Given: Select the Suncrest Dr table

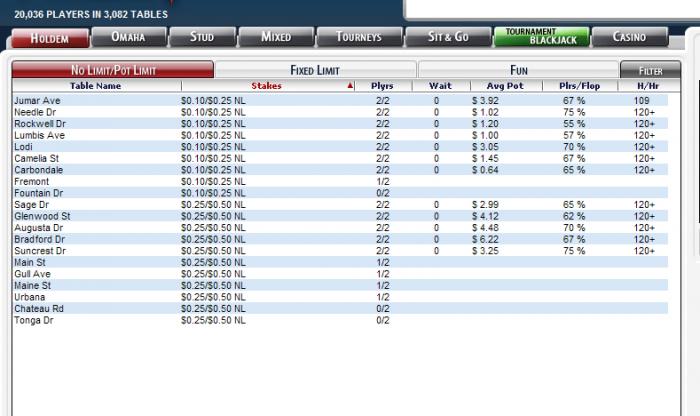Looking at the screenshot, I should tap(340, 251).
